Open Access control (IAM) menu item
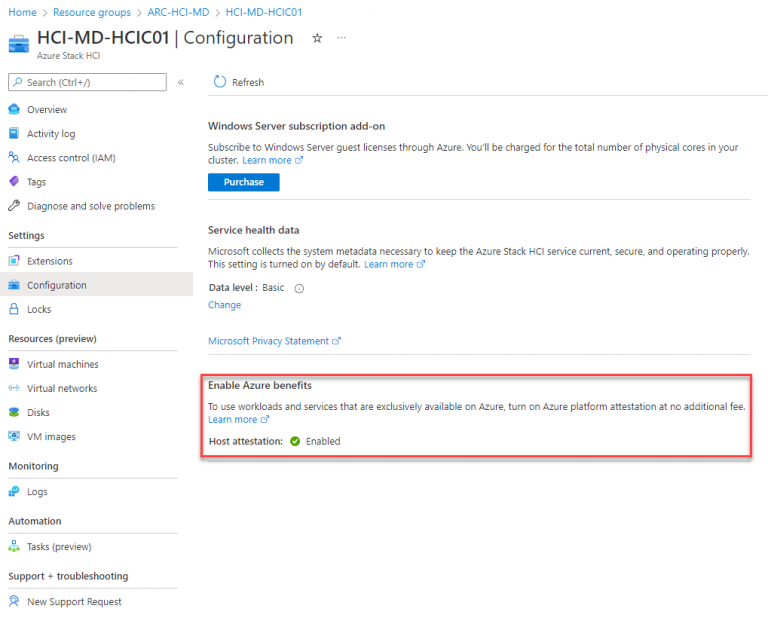Image resolution: width=768 pixels, height=627 pixels. 71,158
